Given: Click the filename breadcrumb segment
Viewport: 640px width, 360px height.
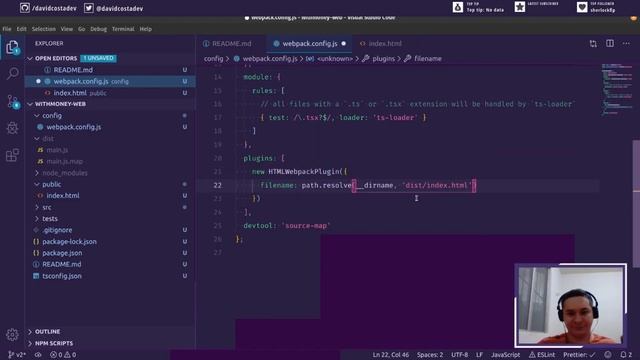Looking at the screenshot, I should (428, 59).
